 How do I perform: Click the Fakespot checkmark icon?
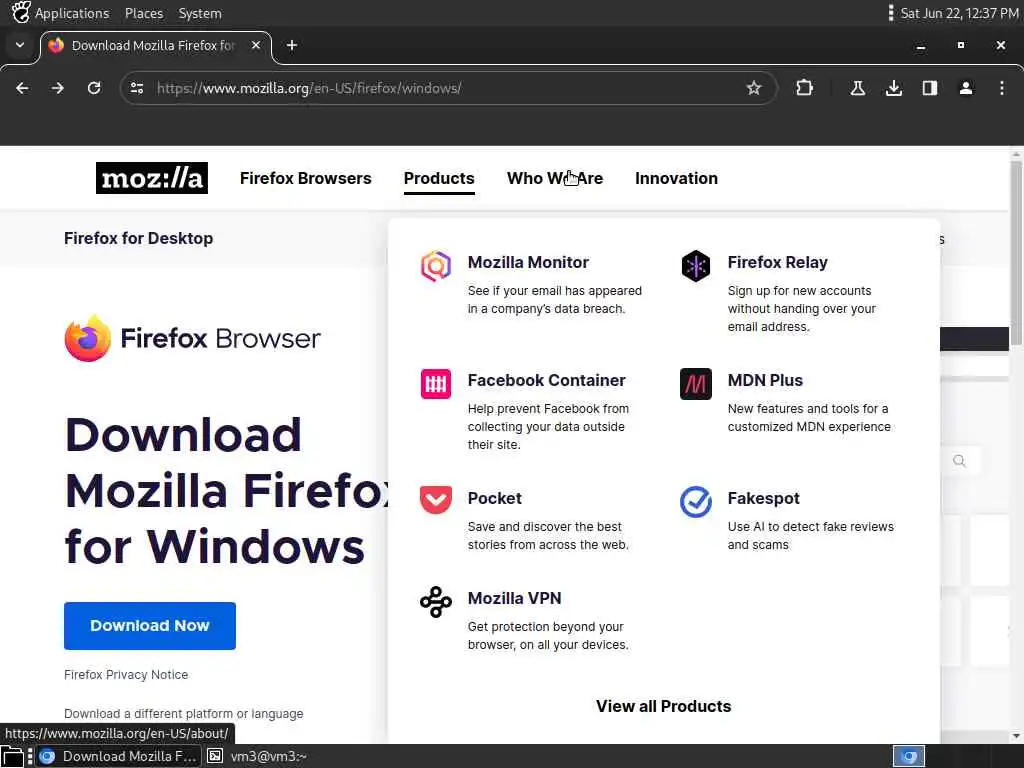click(696, 502)
